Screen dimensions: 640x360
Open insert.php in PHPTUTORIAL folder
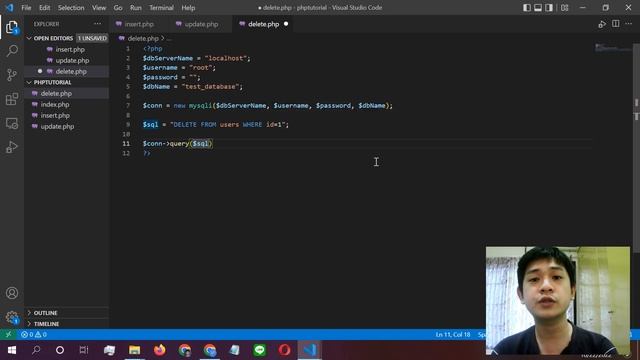[x=67, y=116]
